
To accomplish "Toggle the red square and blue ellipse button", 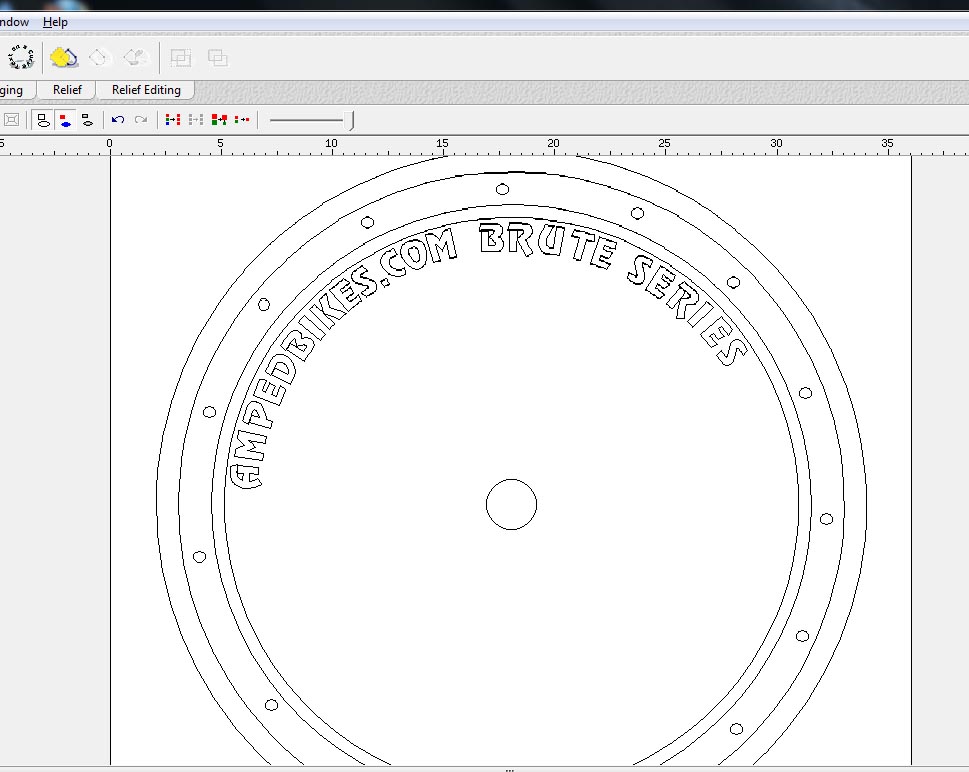I will pos(65,120).
